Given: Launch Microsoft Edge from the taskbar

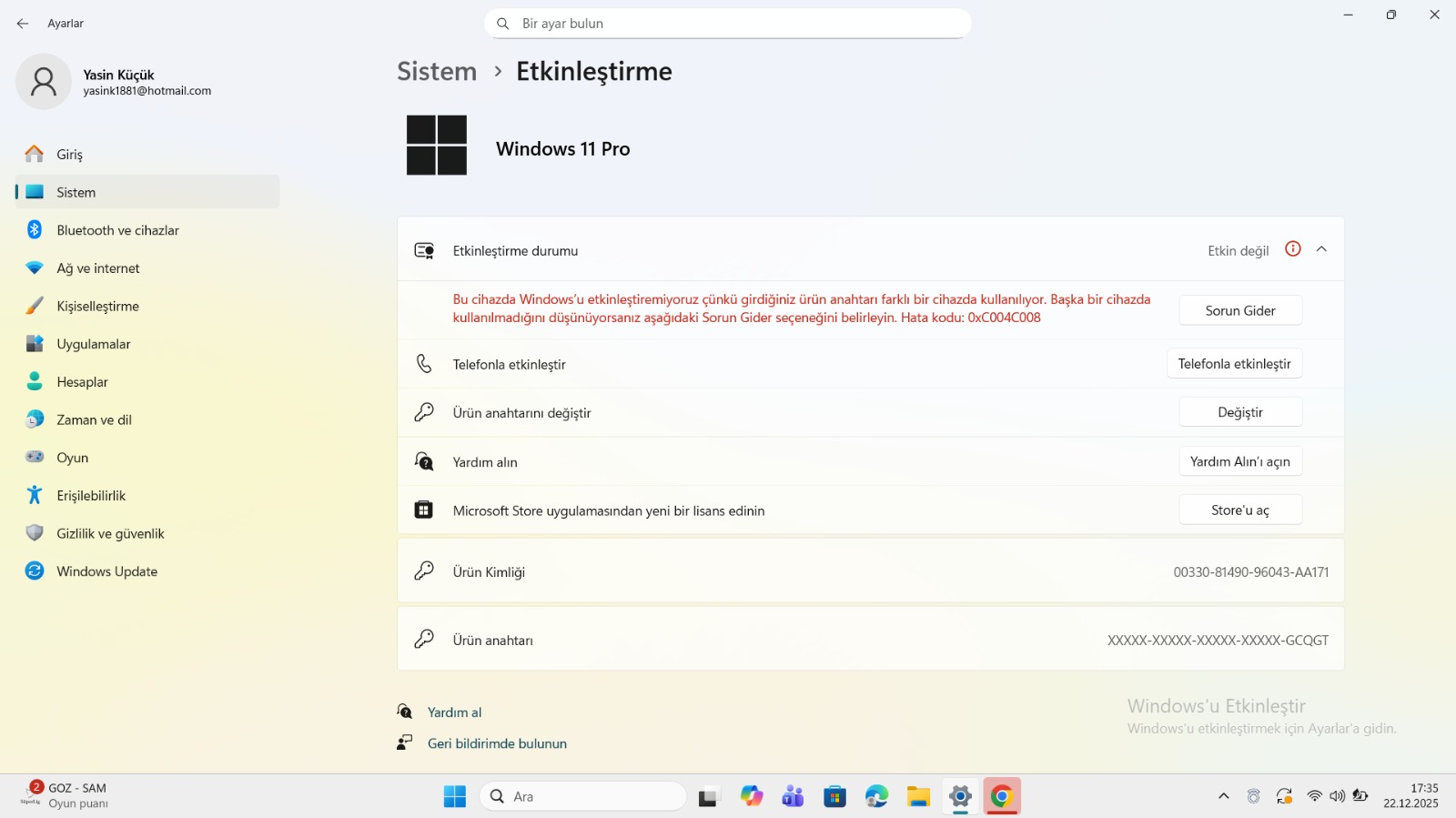Looking at the screenshot, I should point(876,796).
